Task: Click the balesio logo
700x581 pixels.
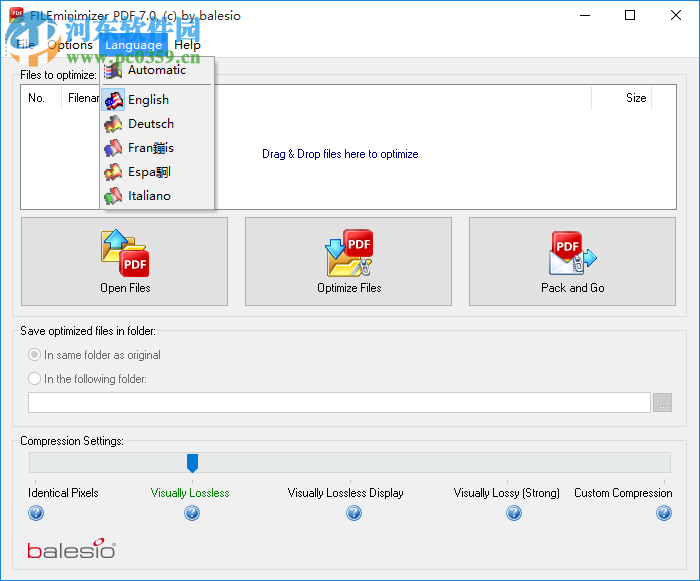Action: pos(71,549)
